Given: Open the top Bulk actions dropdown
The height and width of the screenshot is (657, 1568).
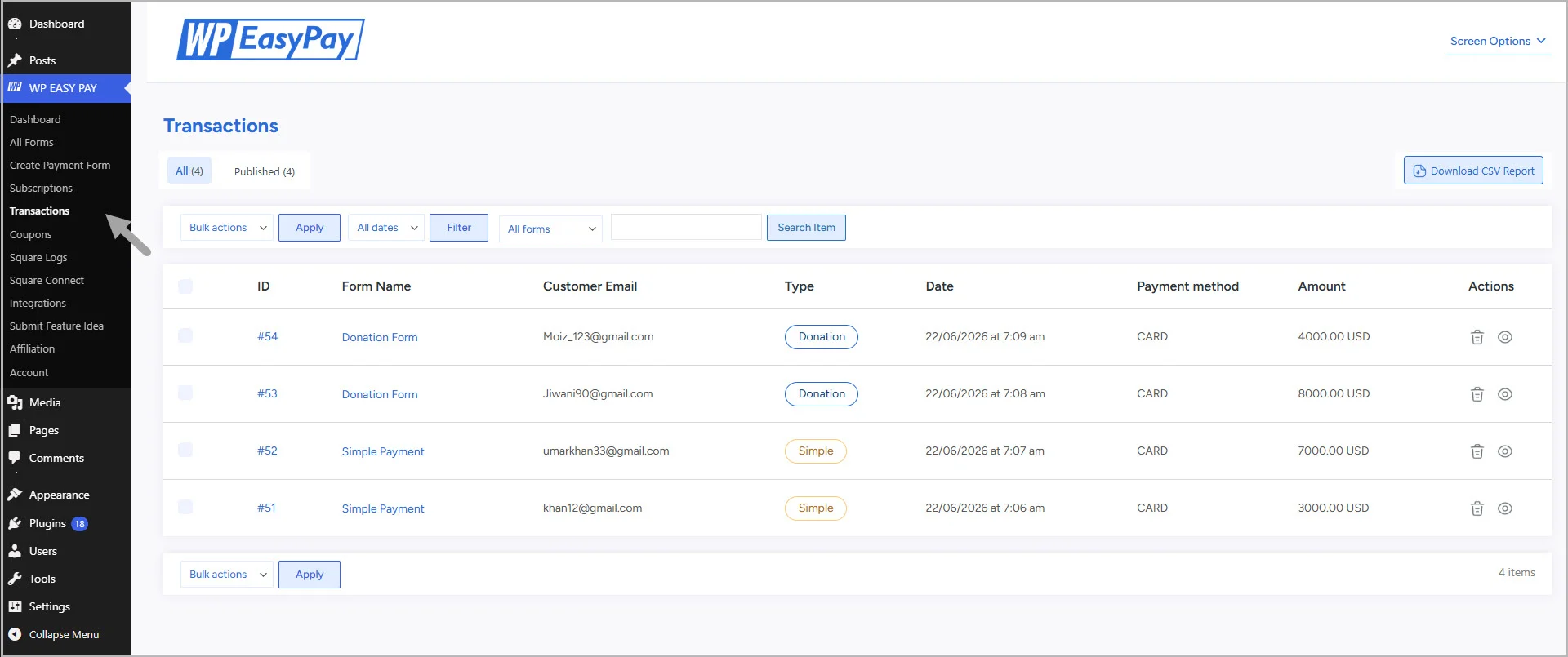Looking at the screenshot, I should click(x=227, y=228).
